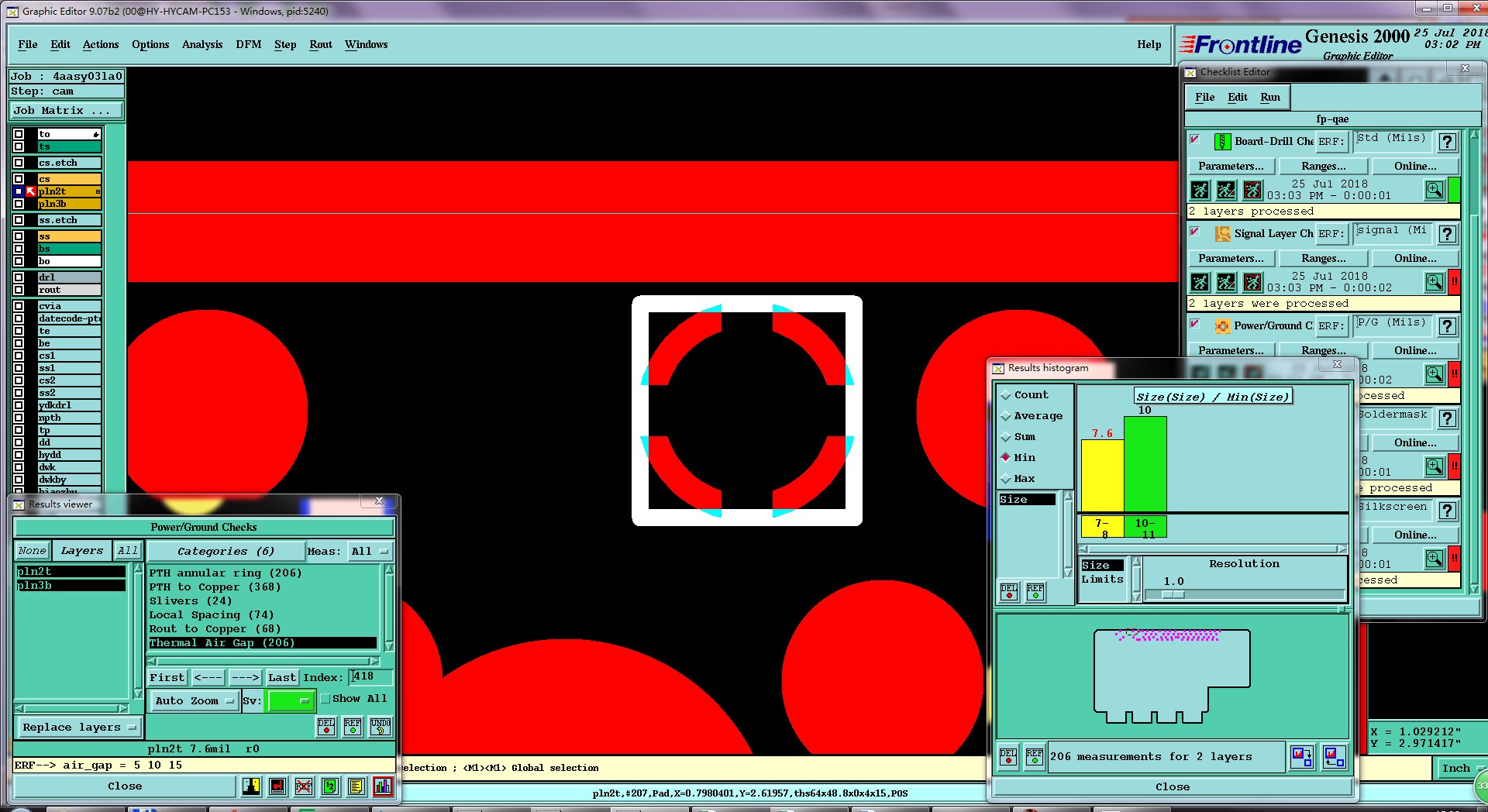Open the Run menu in Checklist Editor
1488x812 pixels.
[x=1270, y=98]
